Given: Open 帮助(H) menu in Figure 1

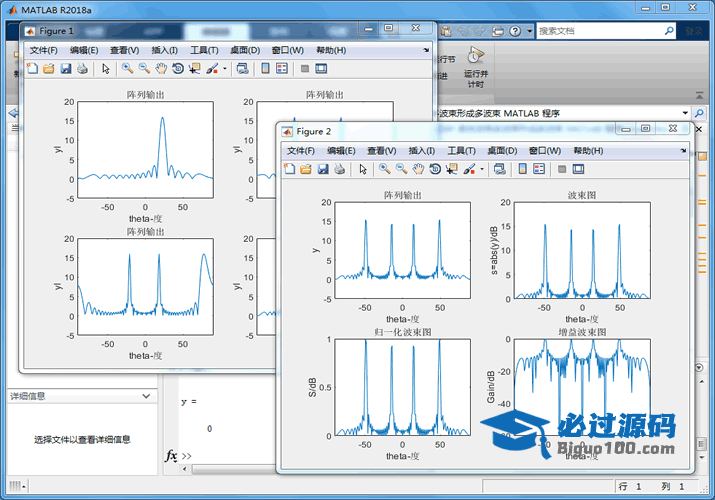Looking at the screenshot, I should click(x=331, y=50).
